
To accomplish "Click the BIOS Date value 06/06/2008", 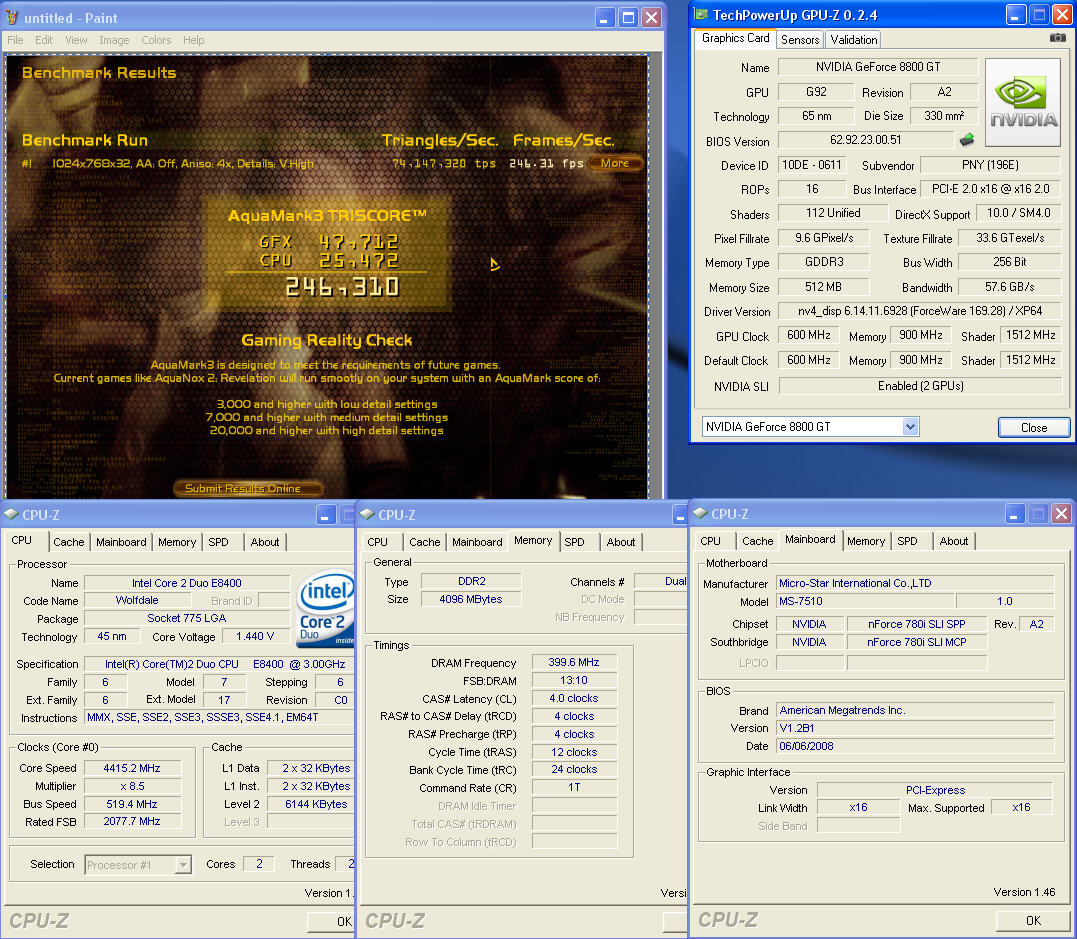I will coord(915,746).
